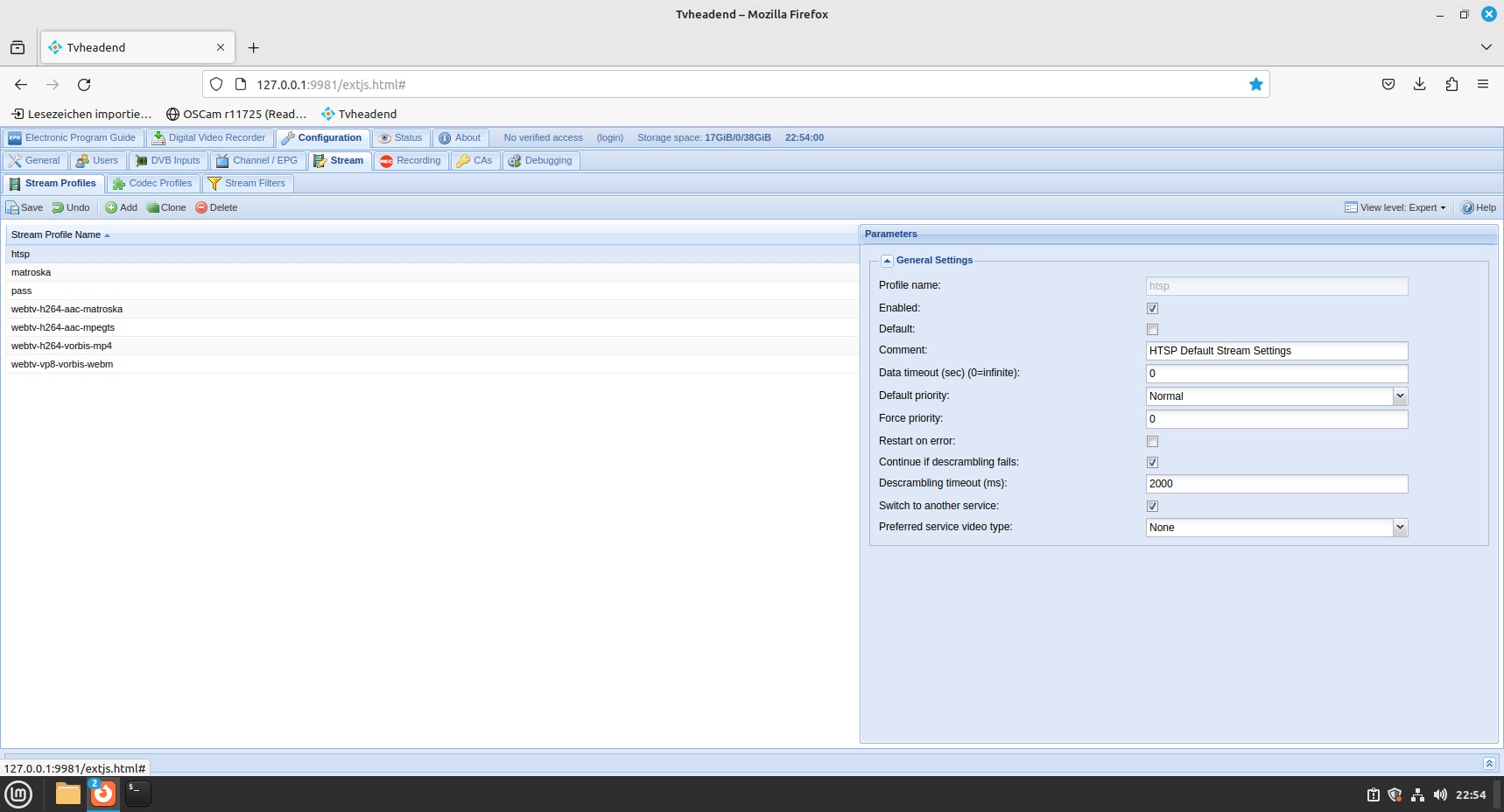Expand the bottom status panel arrow

pos(1489,764)
